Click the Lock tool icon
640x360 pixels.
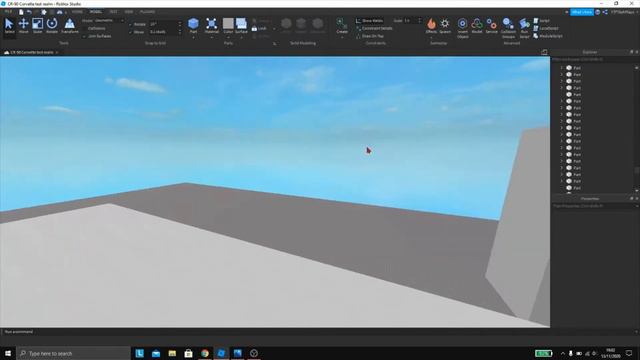tap(259, 29)
